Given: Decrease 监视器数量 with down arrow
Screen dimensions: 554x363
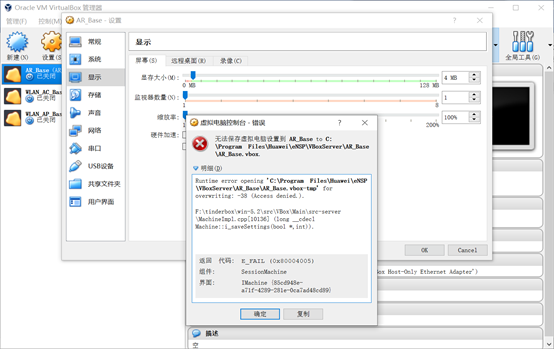Looking at the screenshot, I should click(x=474, y=100).
